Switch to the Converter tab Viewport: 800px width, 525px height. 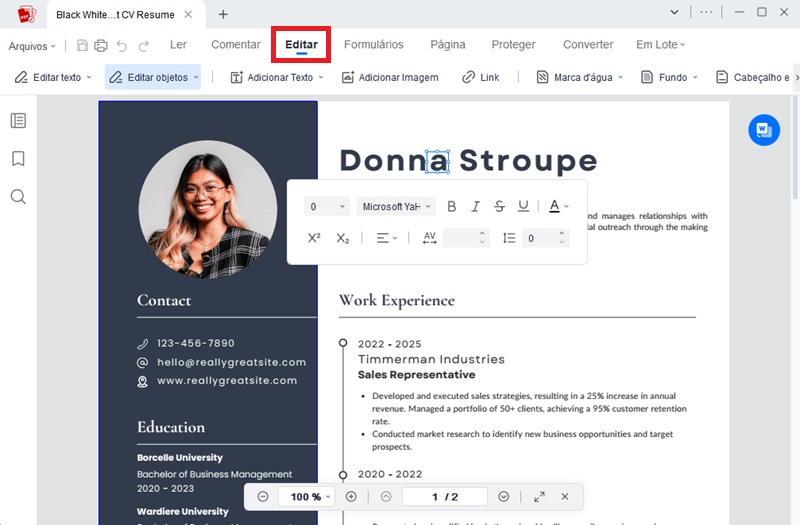[588, 44]
